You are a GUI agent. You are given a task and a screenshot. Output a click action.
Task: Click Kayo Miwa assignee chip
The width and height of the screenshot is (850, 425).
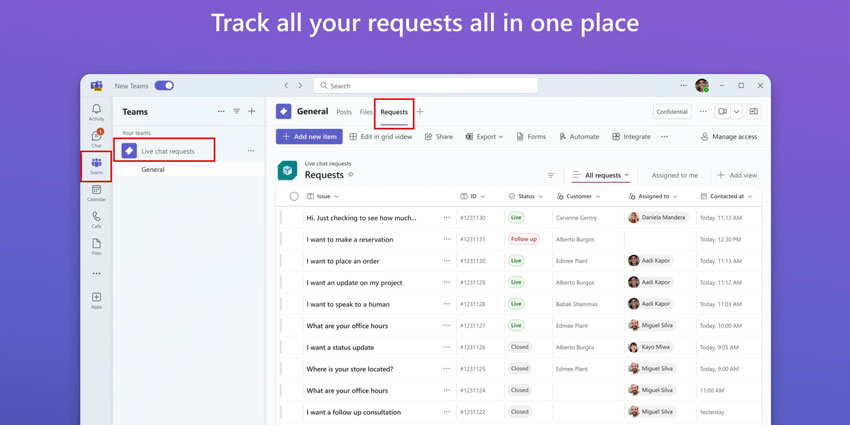(650, 347)
